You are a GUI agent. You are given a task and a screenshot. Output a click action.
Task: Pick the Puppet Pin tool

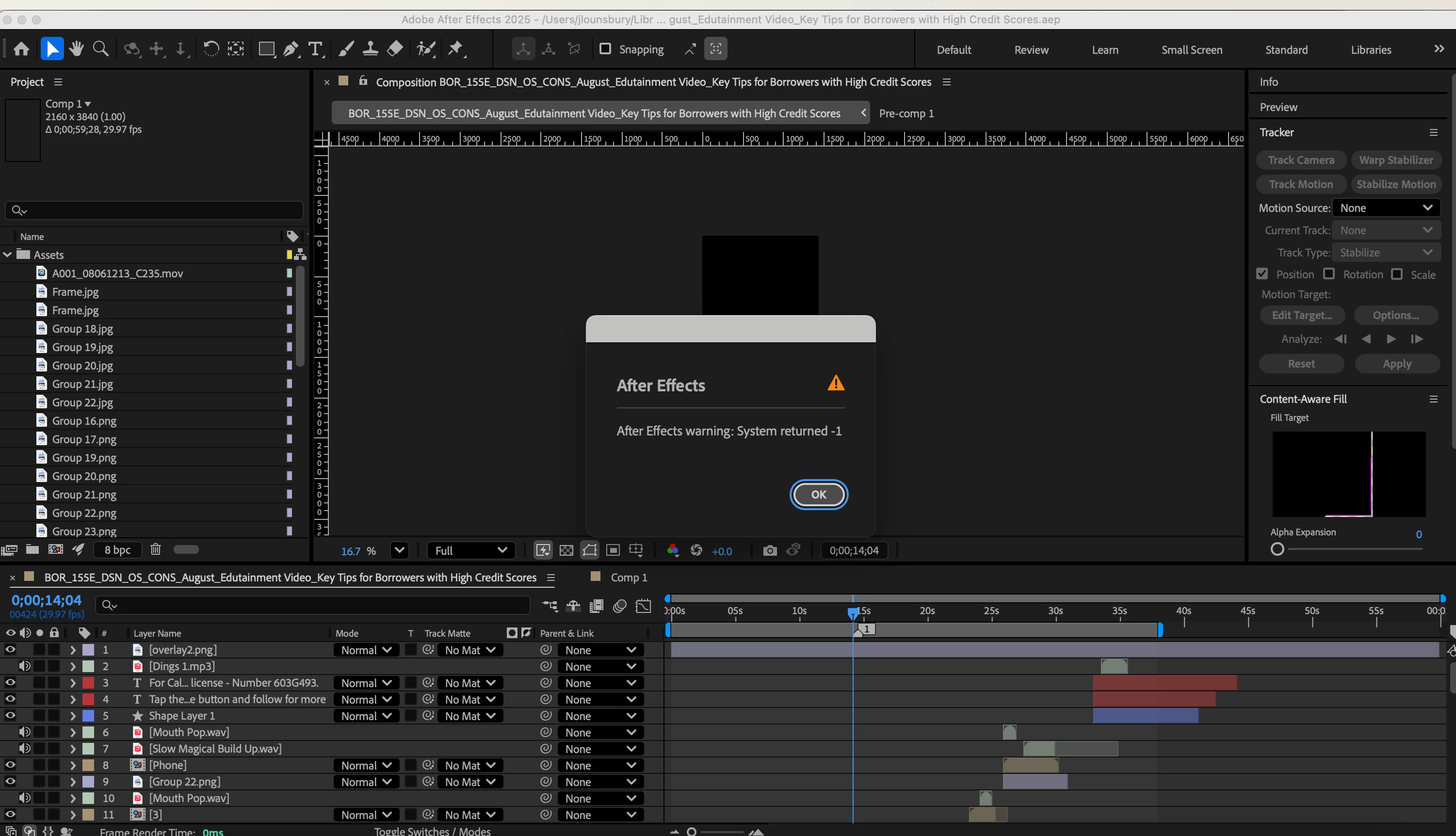coord(455,49)
